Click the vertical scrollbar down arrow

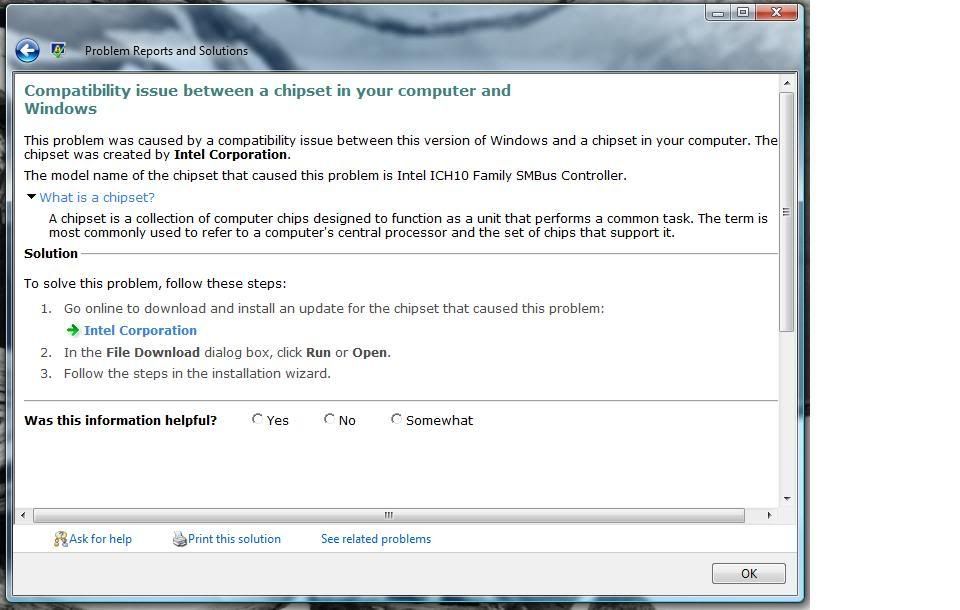(789, 498)
